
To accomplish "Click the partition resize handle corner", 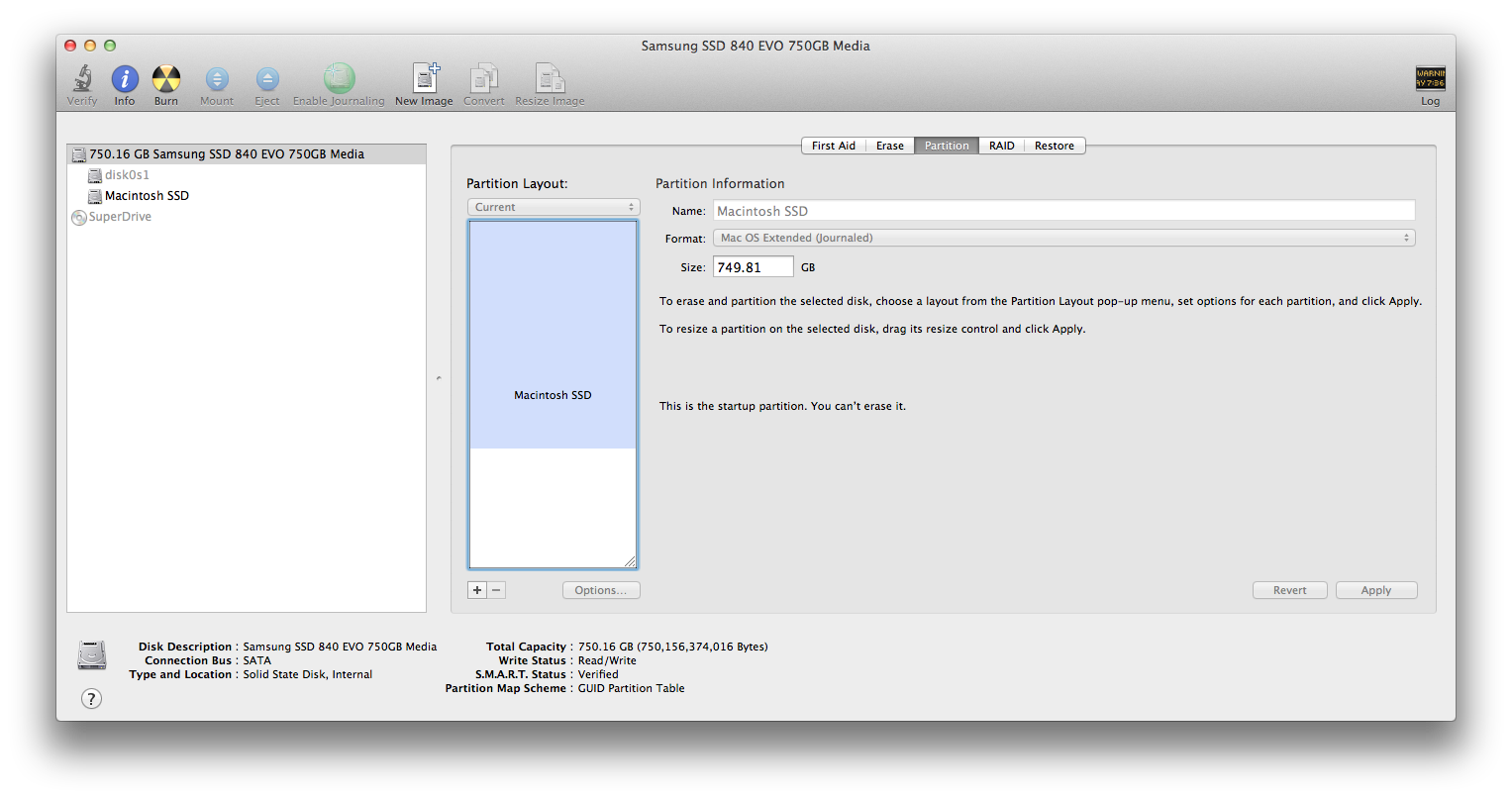I will (630, 561).
